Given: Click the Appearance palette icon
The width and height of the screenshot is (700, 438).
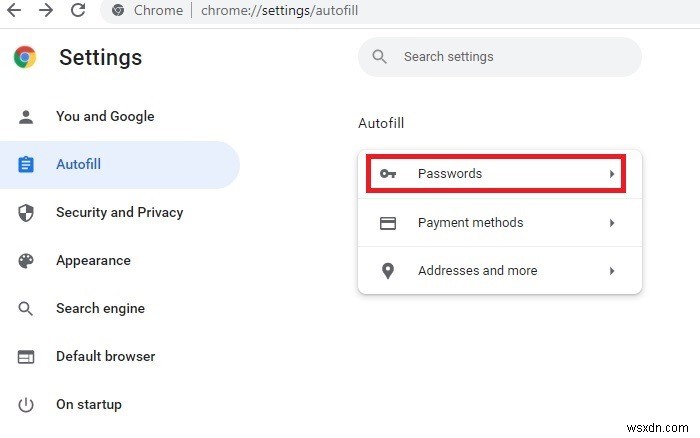Looking at the screenshot, I should (26, 261).
